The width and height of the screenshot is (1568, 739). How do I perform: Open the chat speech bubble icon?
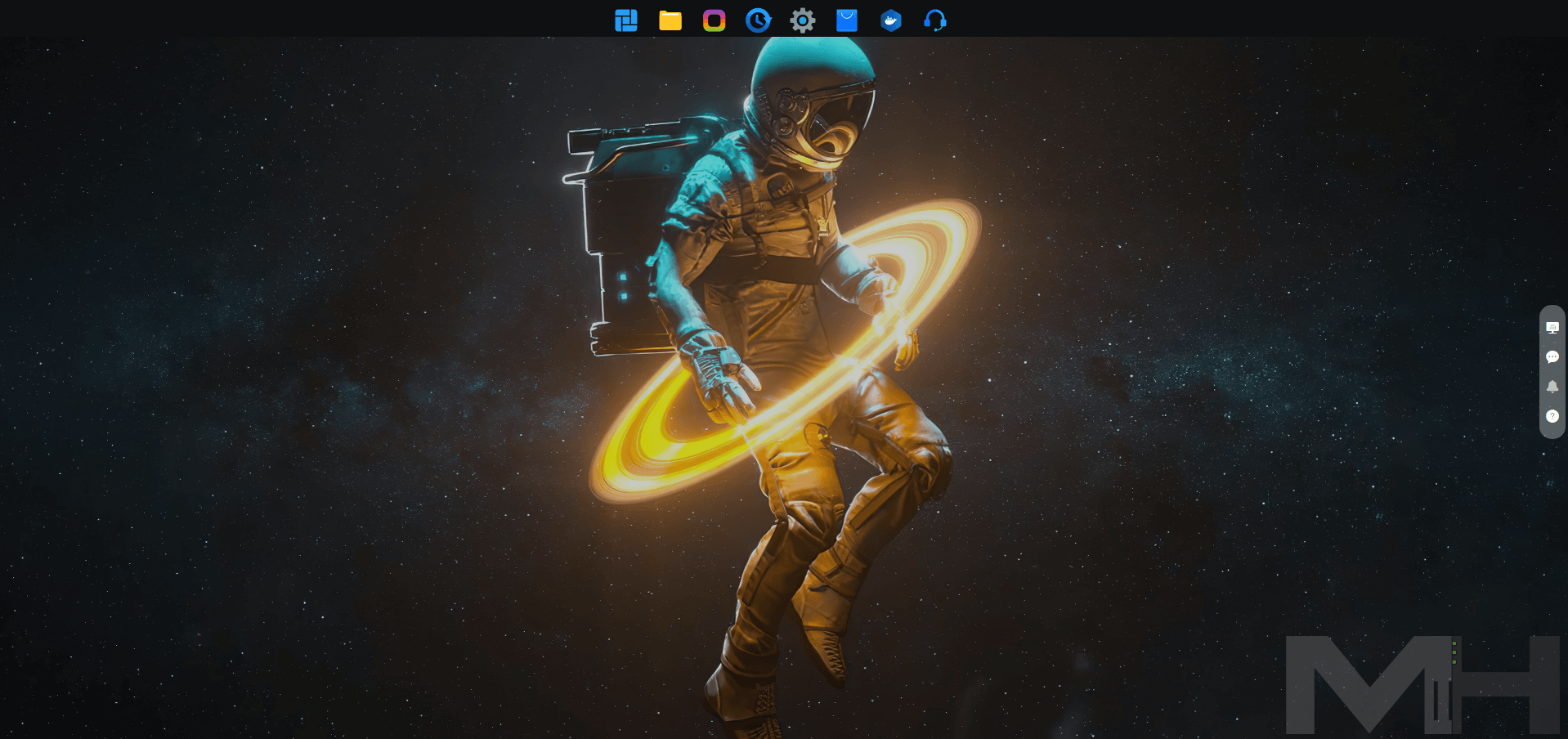tap(1552, 357)
